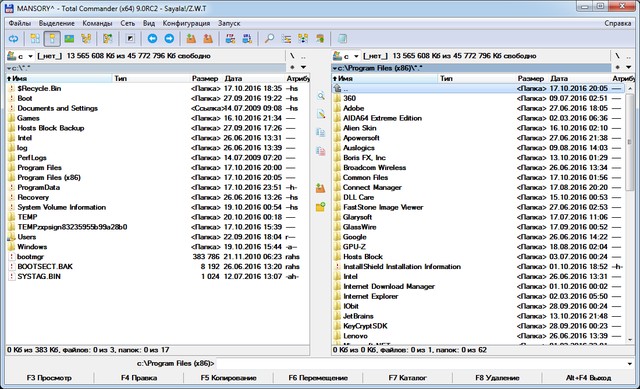Click the view (magnifier) icon in middle bar
This screenshot has width=640, height=389.
click(x=321, y=96)
